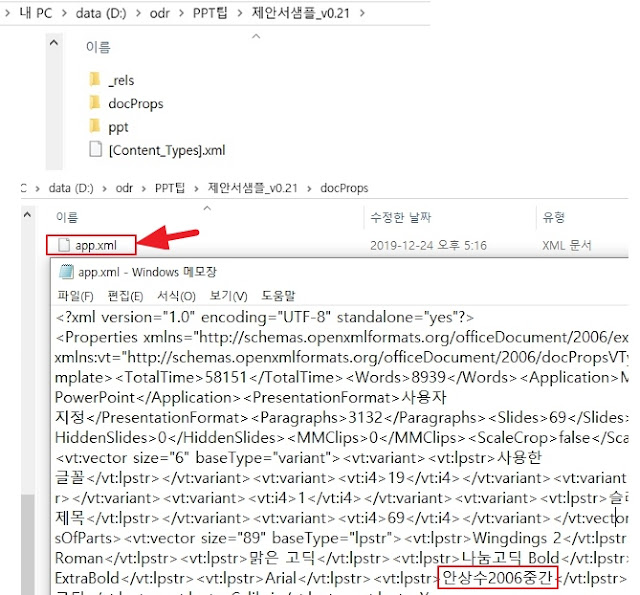Screen dimensions: 640x595
Task: Click 제안서샘플_v0.21 in the lower breadcrumb
Action: tap(253, 188)
